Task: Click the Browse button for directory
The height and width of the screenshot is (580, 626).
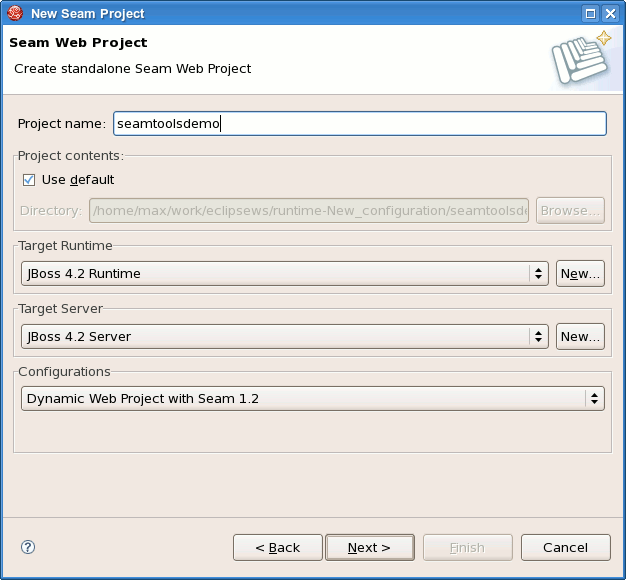Action: point(570,210)
